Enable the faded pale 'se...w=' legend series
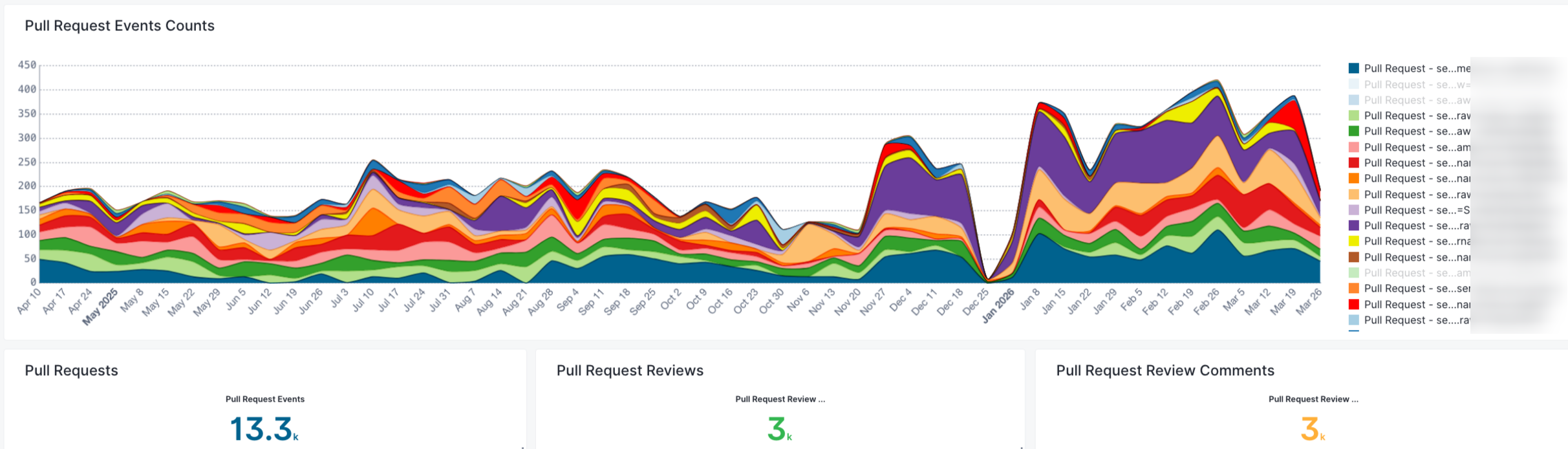The image size is (1568, 449). click(x=1409, y=84)
